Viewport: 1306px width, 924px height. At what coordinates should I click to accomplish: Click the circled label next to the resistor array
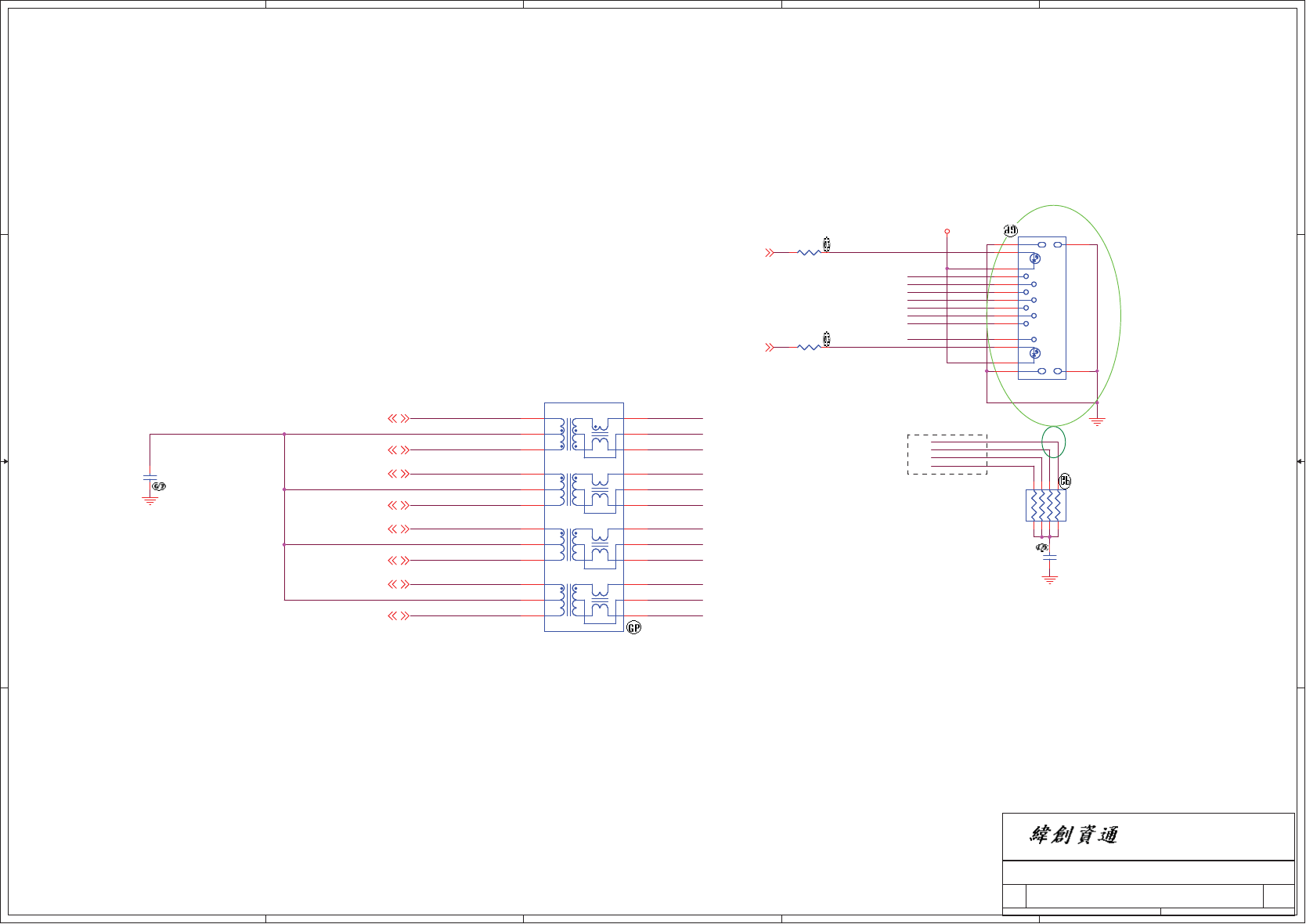1065,481
